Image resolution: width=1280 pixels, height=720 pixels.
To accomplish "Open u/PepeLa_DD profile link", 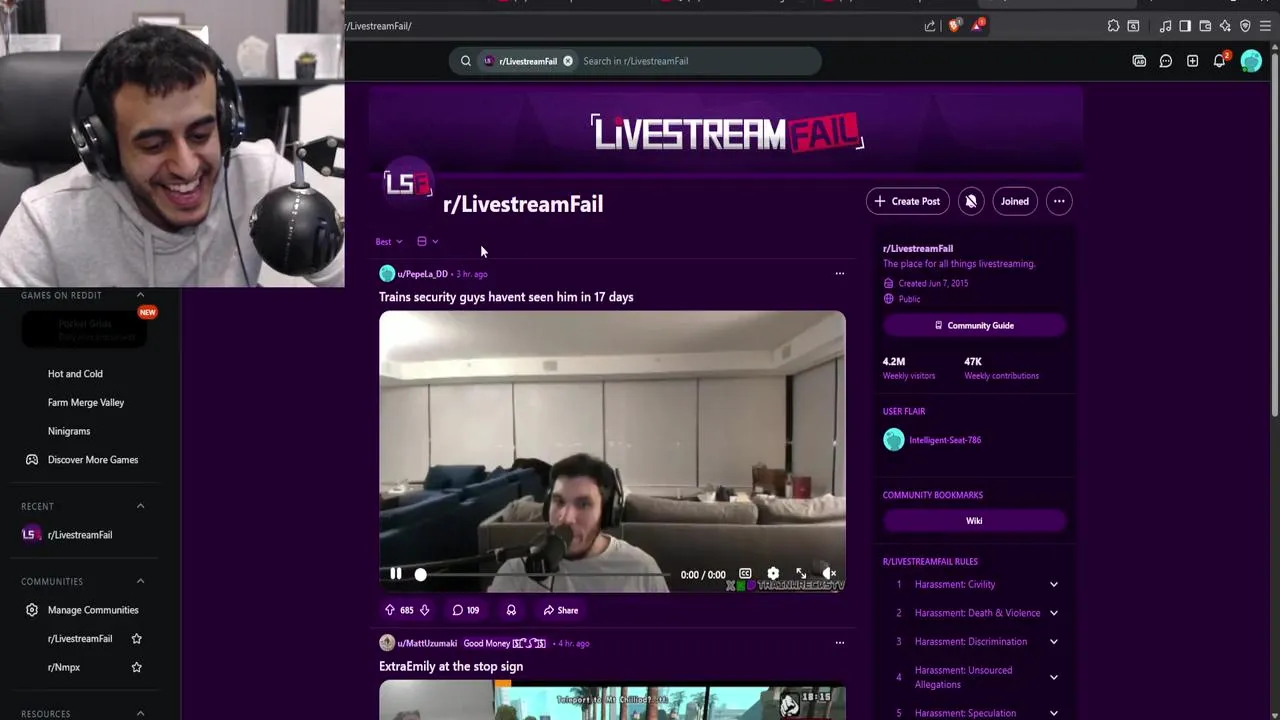I will [422, 274].
